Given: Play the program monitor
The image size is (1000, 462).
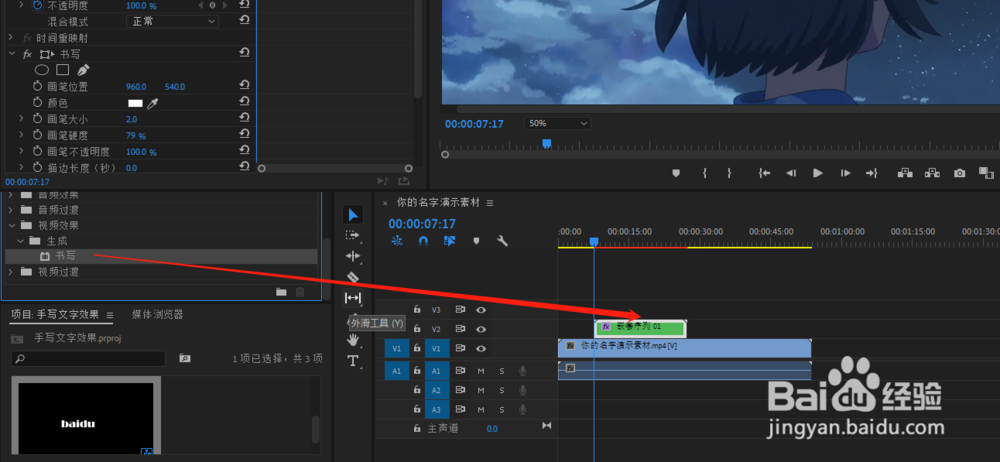Looking at the screenshot, I should pyautogui.click(x=818, y=173).
